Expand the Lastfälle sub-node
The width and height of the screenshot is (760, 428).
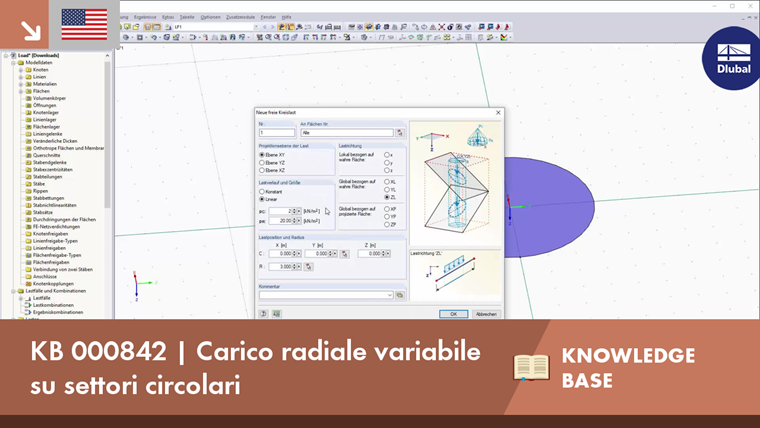click(x=21, y=298)
